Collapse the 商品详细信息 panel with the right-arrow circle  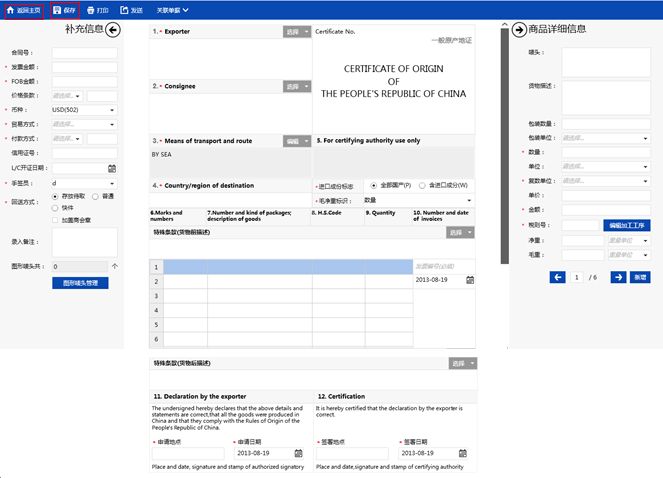point(519,30)
